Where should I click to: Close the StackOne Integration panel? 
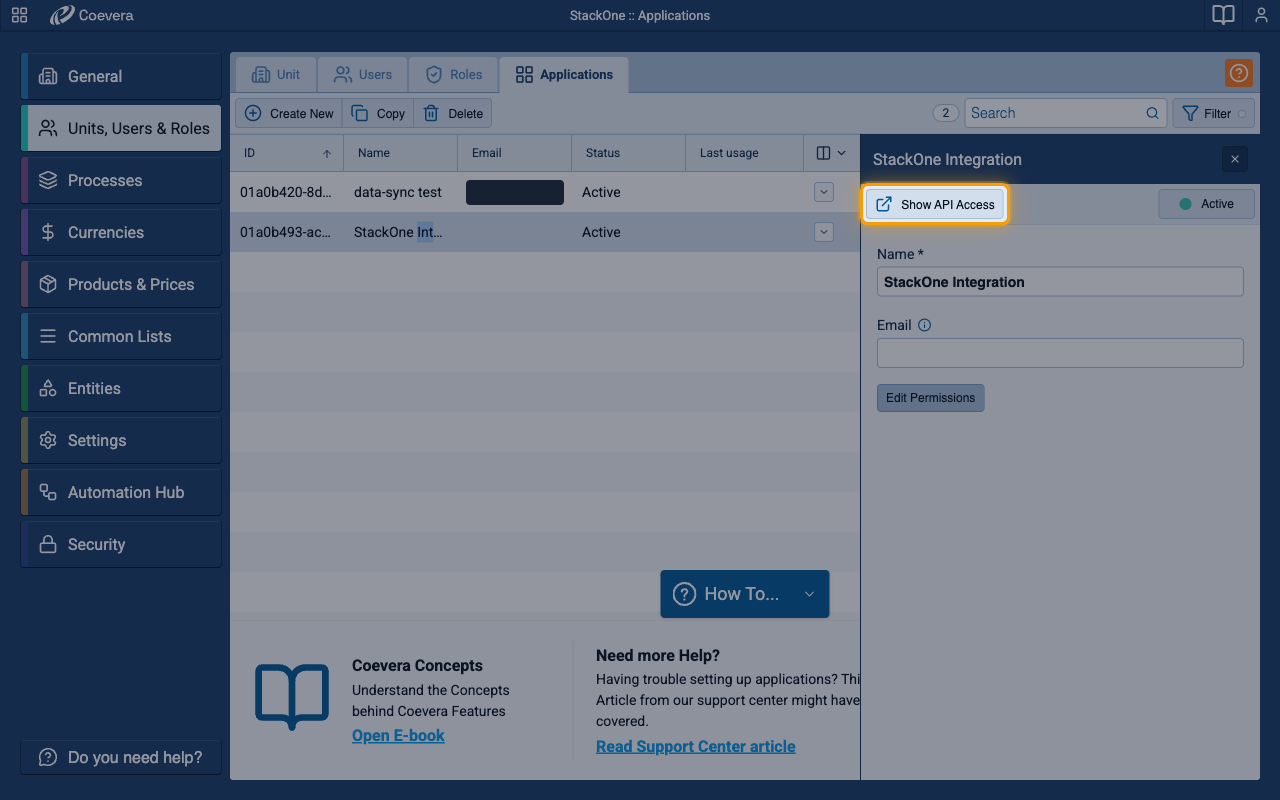click(x=1235, y=159)
